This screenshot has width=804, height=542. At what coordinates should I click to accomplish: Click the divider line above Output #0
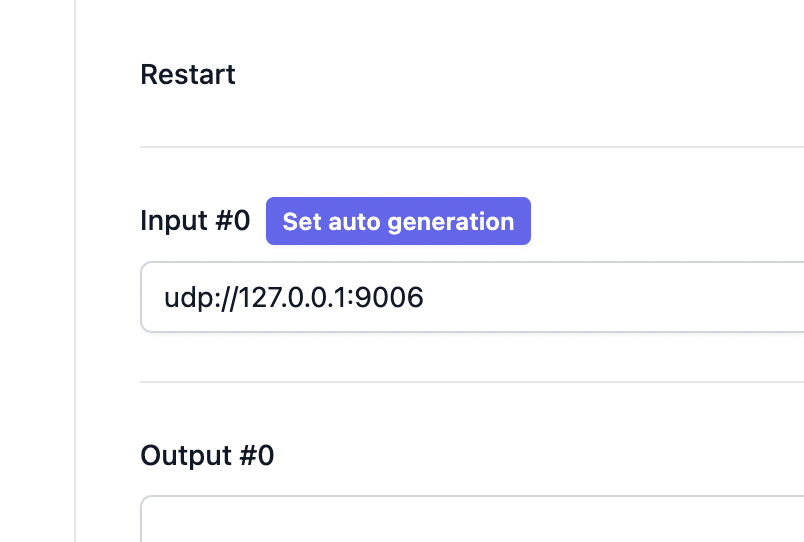point(470,382)
